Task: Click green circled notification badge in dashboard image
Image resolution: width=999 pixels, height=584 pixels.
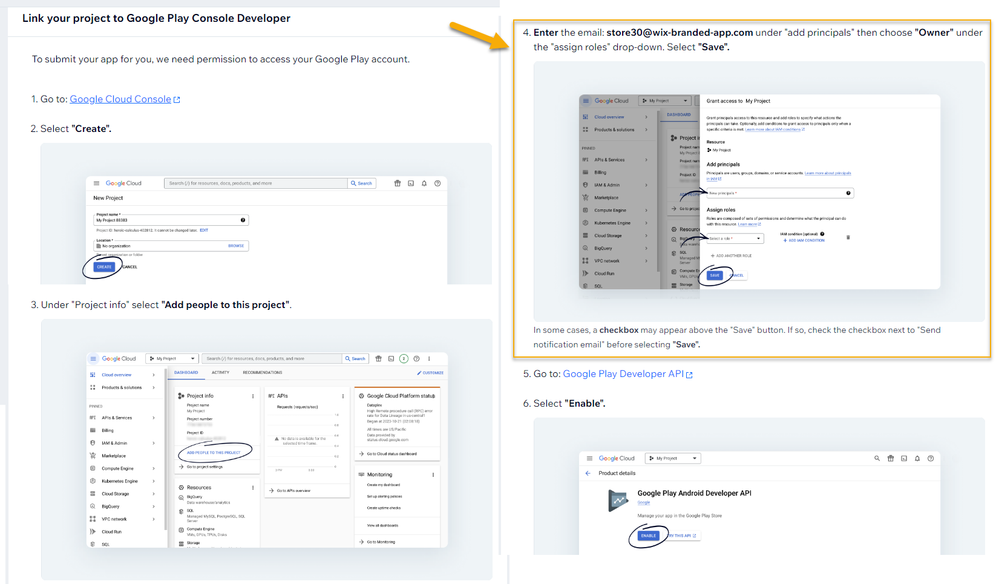Action: click(x=404, y=359)
